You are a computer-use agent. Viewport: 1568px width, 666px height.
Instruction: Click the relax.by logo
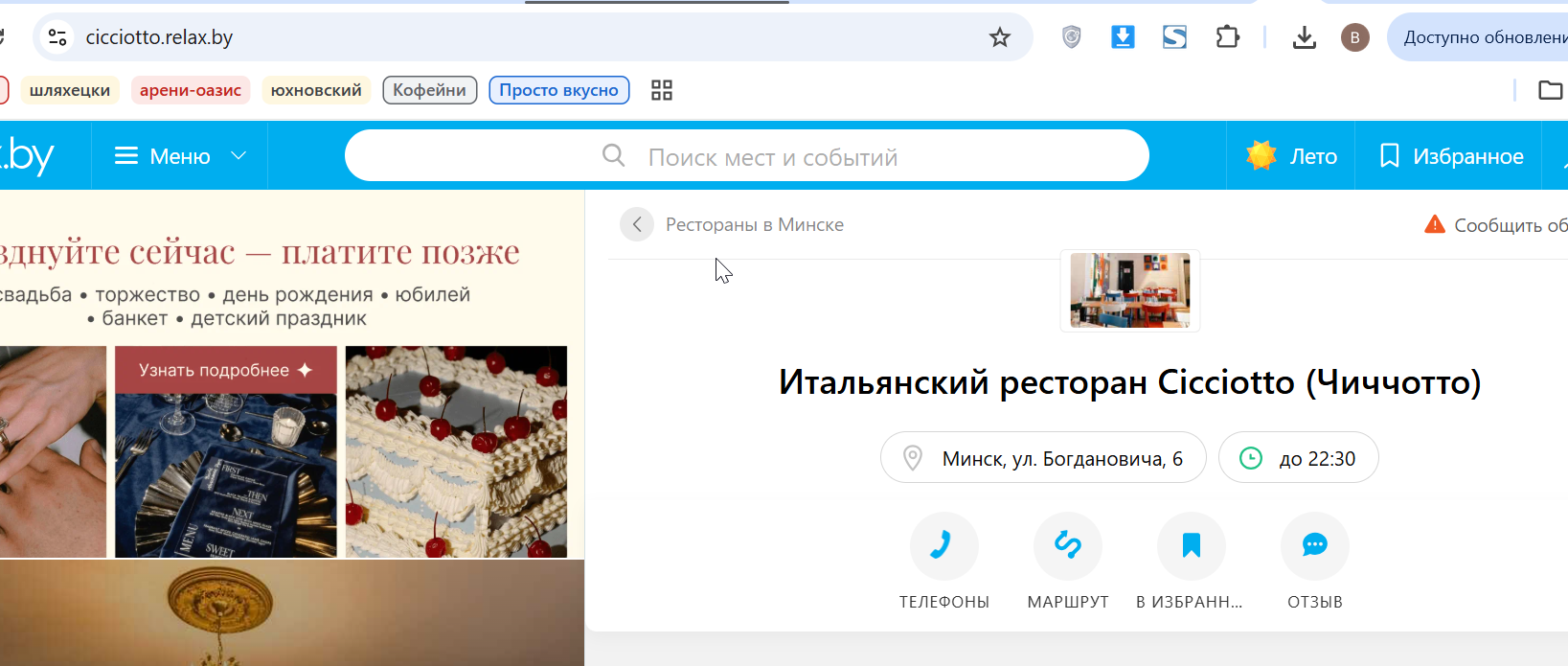(27, 156)
